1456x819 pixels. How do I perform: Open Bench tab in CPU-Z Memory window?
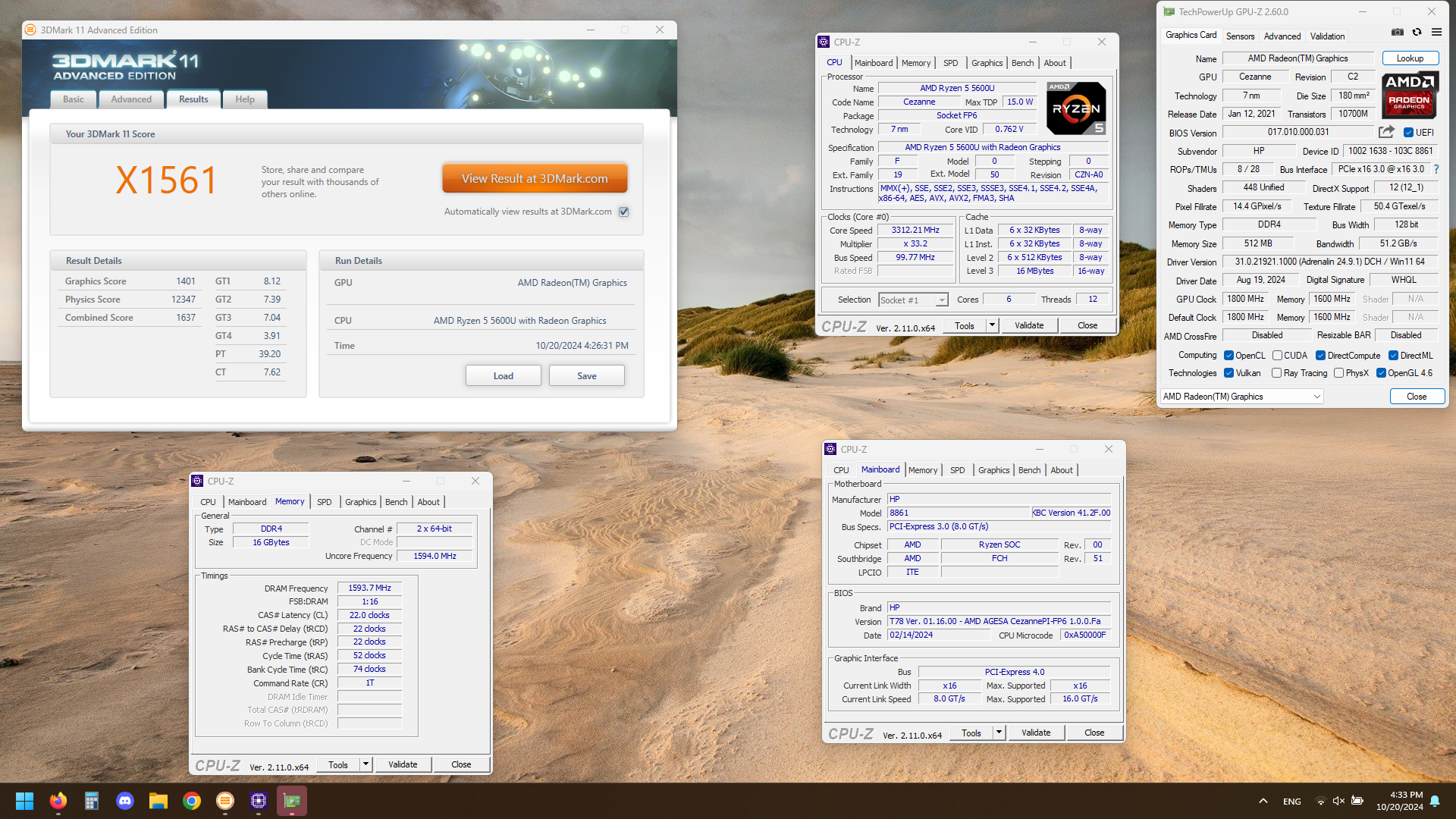(396, 502)
